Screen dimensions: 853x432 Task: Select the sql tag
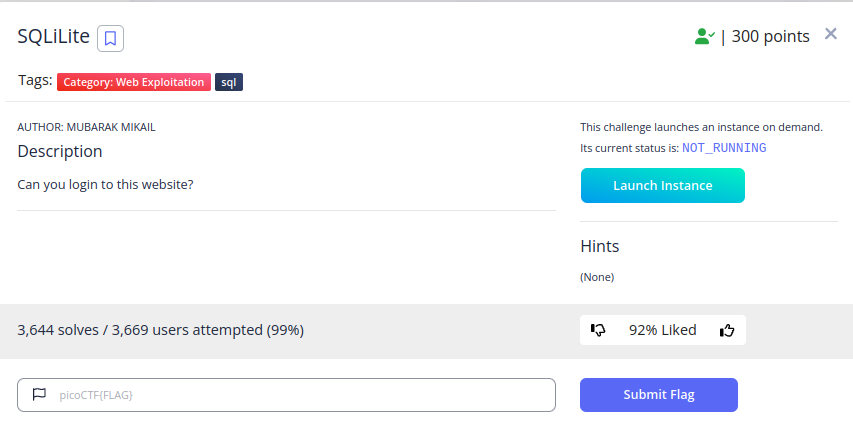tap(229, 82)
